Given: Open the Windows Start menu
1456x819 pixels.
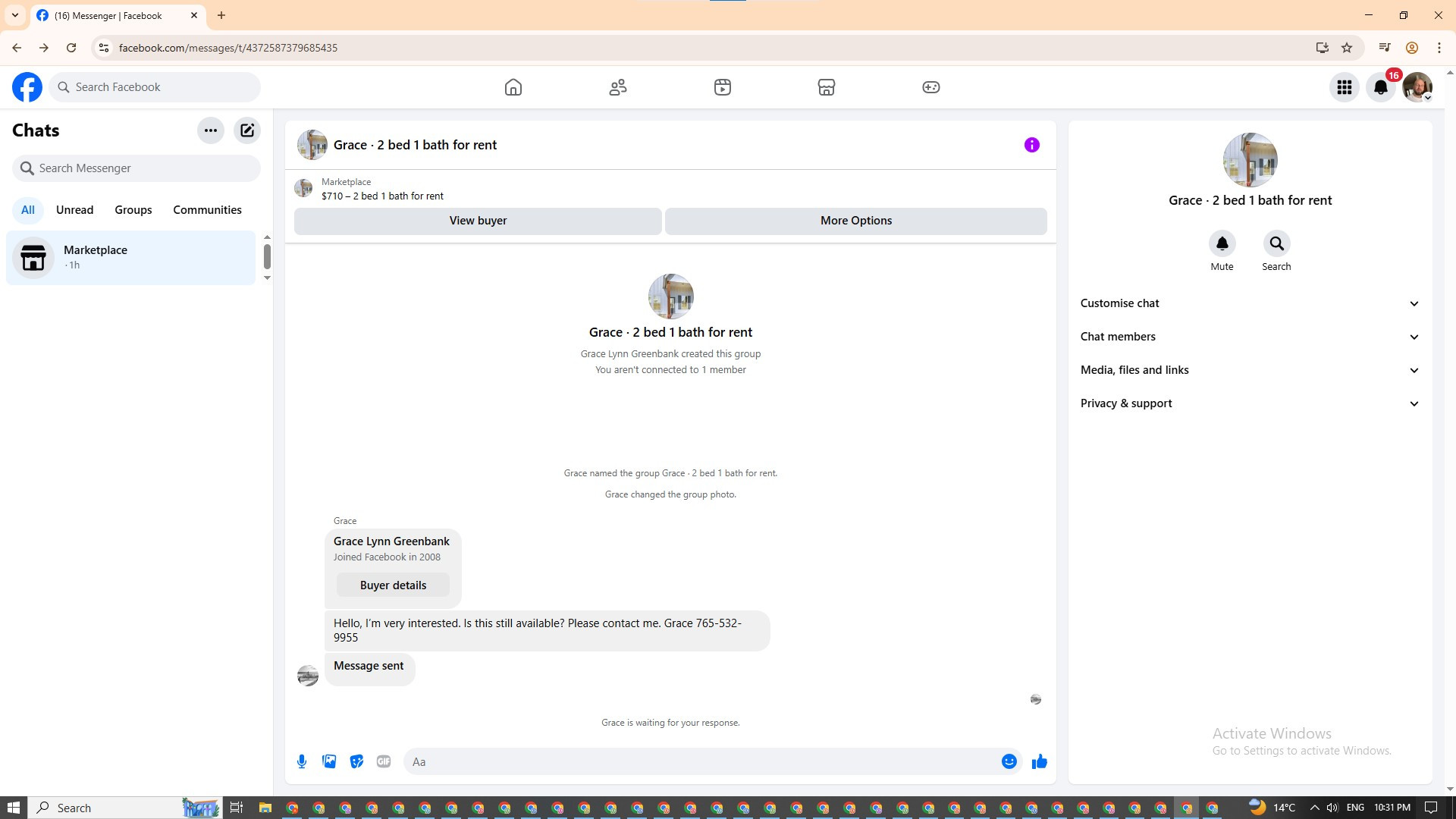Looking at the screenshot, I should point(13,808).
